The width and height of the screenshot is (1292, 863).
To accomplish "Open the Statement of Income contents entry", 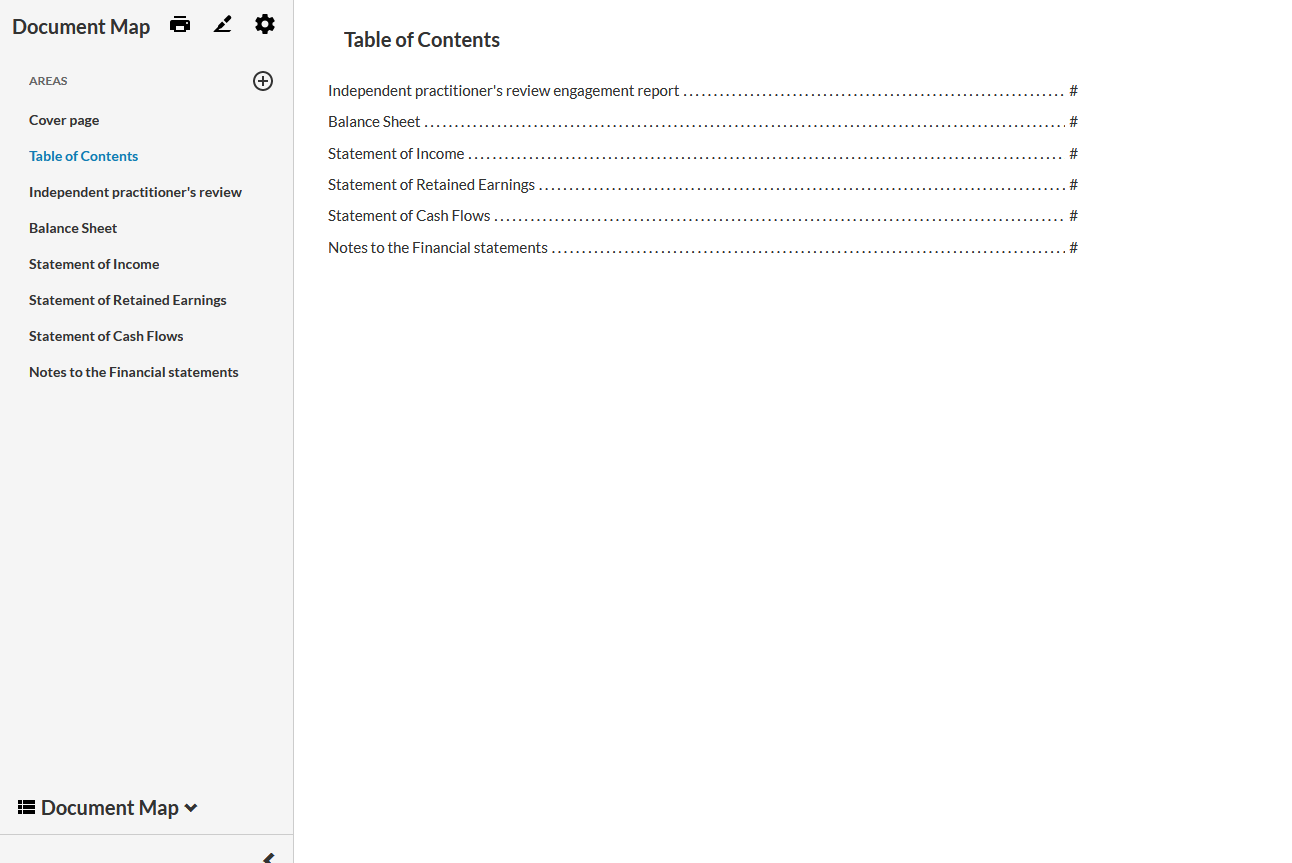I will click(396, 154).
